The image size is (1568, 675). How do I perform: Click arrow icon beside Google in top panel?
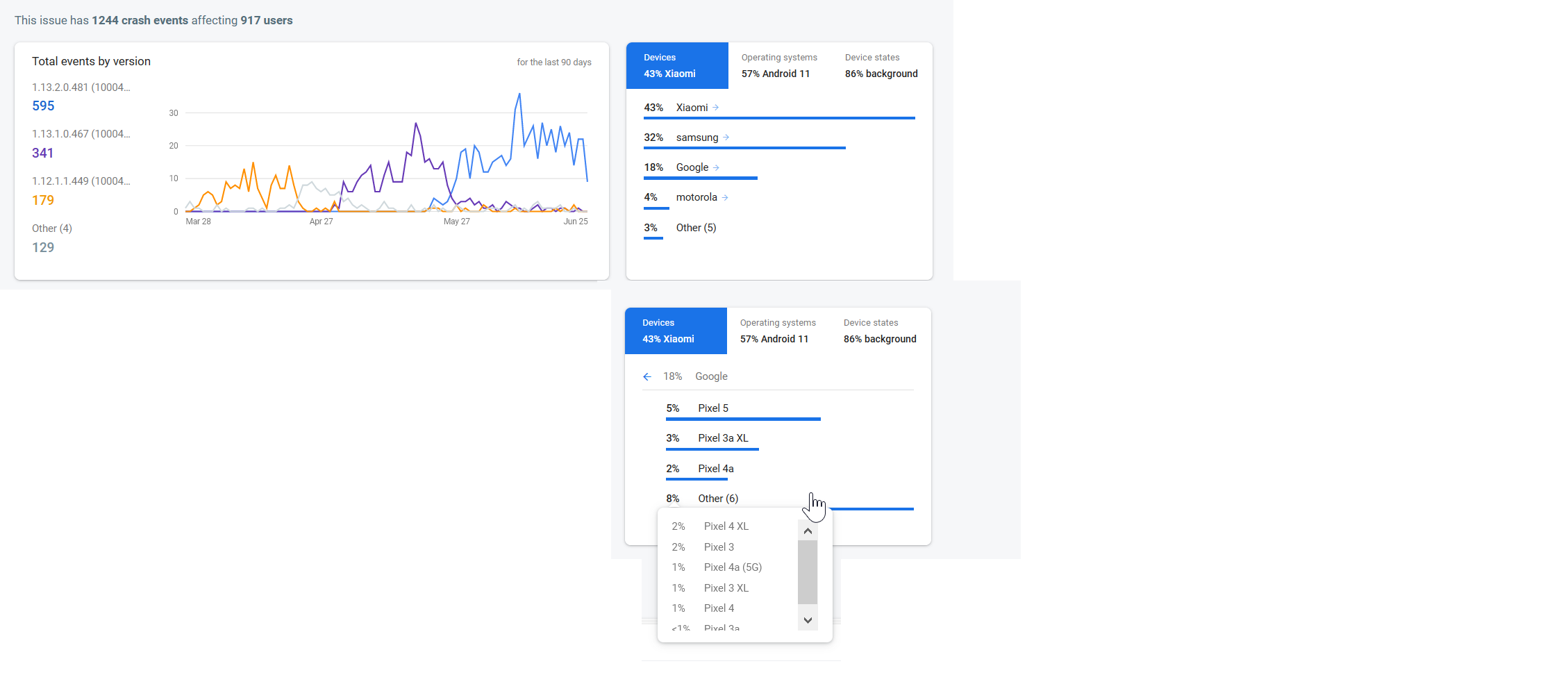(x=716, y=167)
